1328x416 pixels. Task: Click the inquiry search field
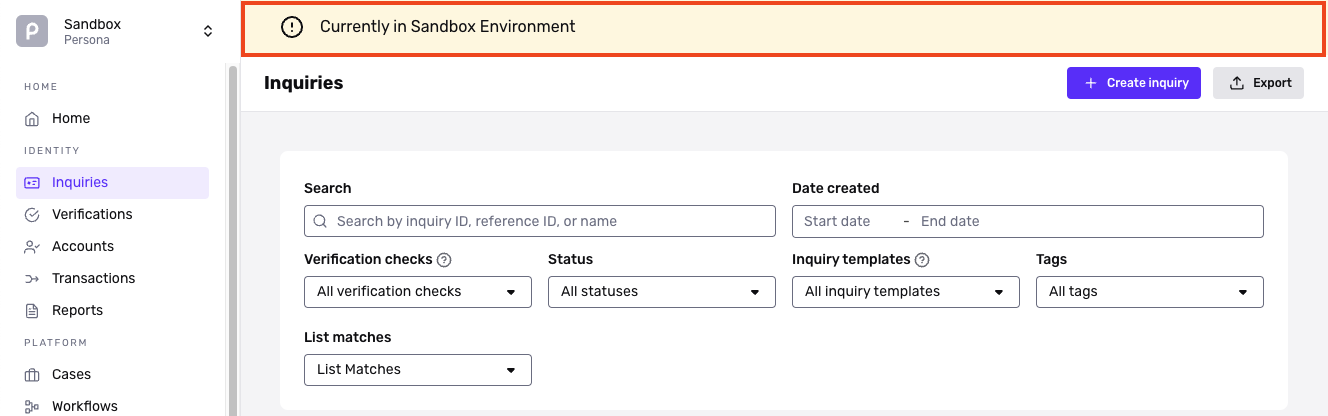[x=540, y=221]
